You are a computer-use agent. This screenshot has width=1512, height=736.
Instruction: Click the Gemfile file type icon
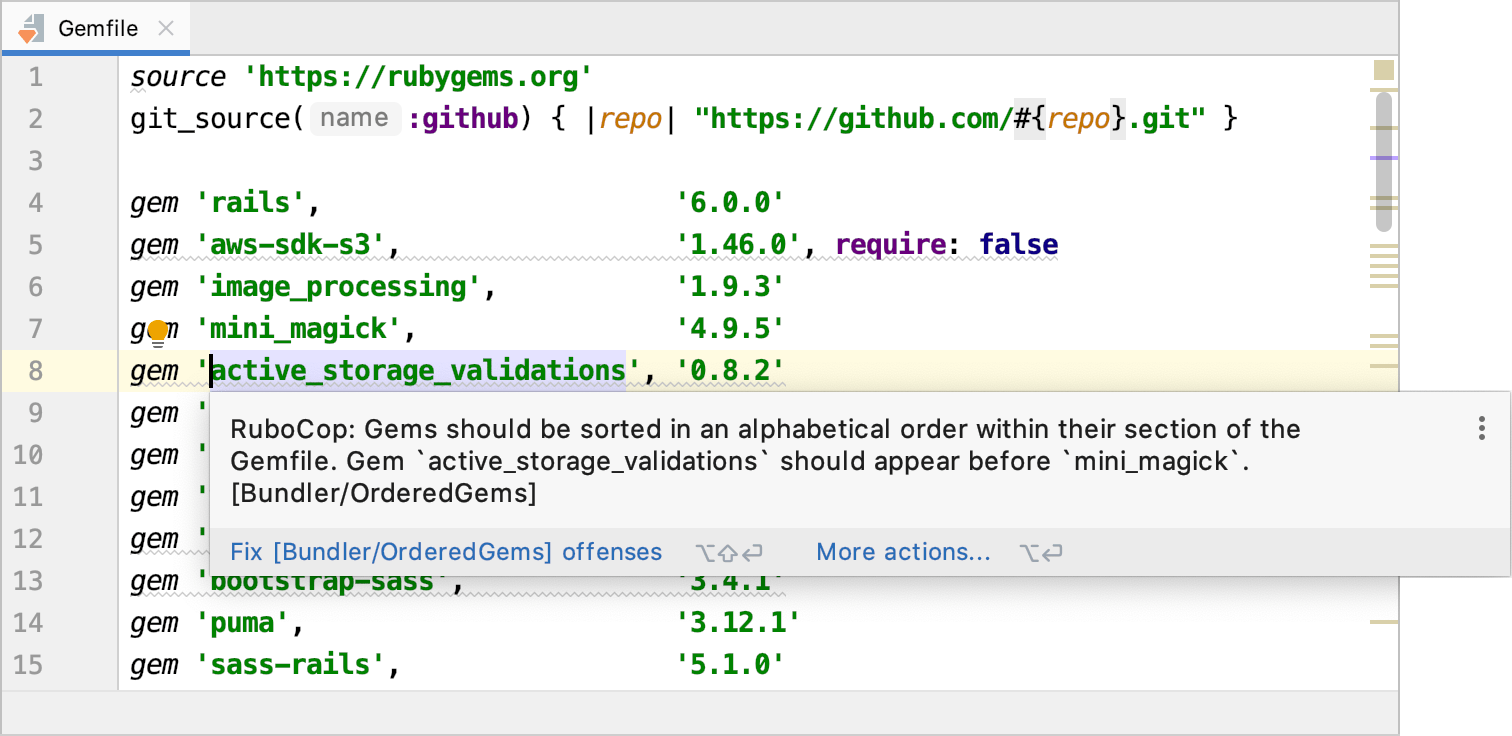coord(30,29)
